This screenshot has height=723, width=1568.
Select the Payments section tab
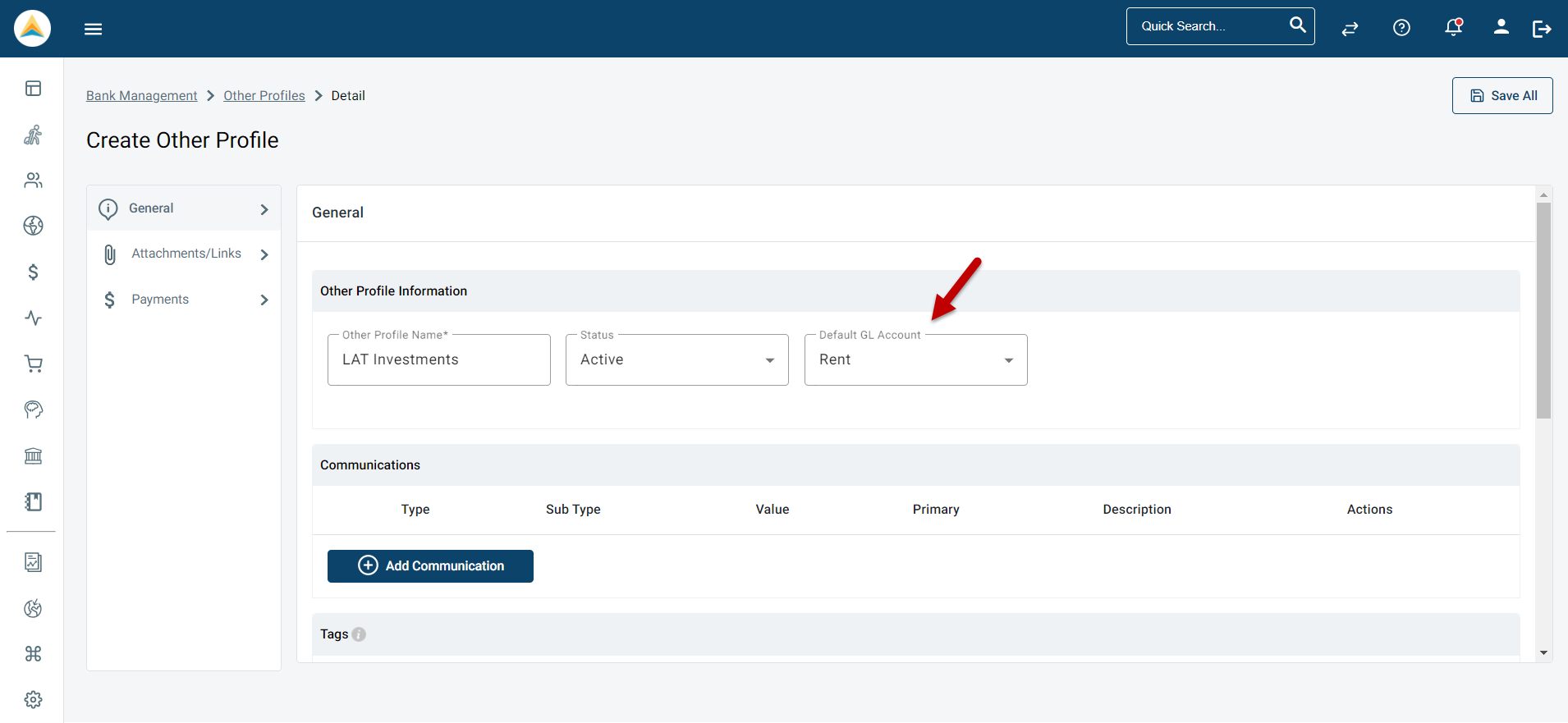tap(184, 300)
